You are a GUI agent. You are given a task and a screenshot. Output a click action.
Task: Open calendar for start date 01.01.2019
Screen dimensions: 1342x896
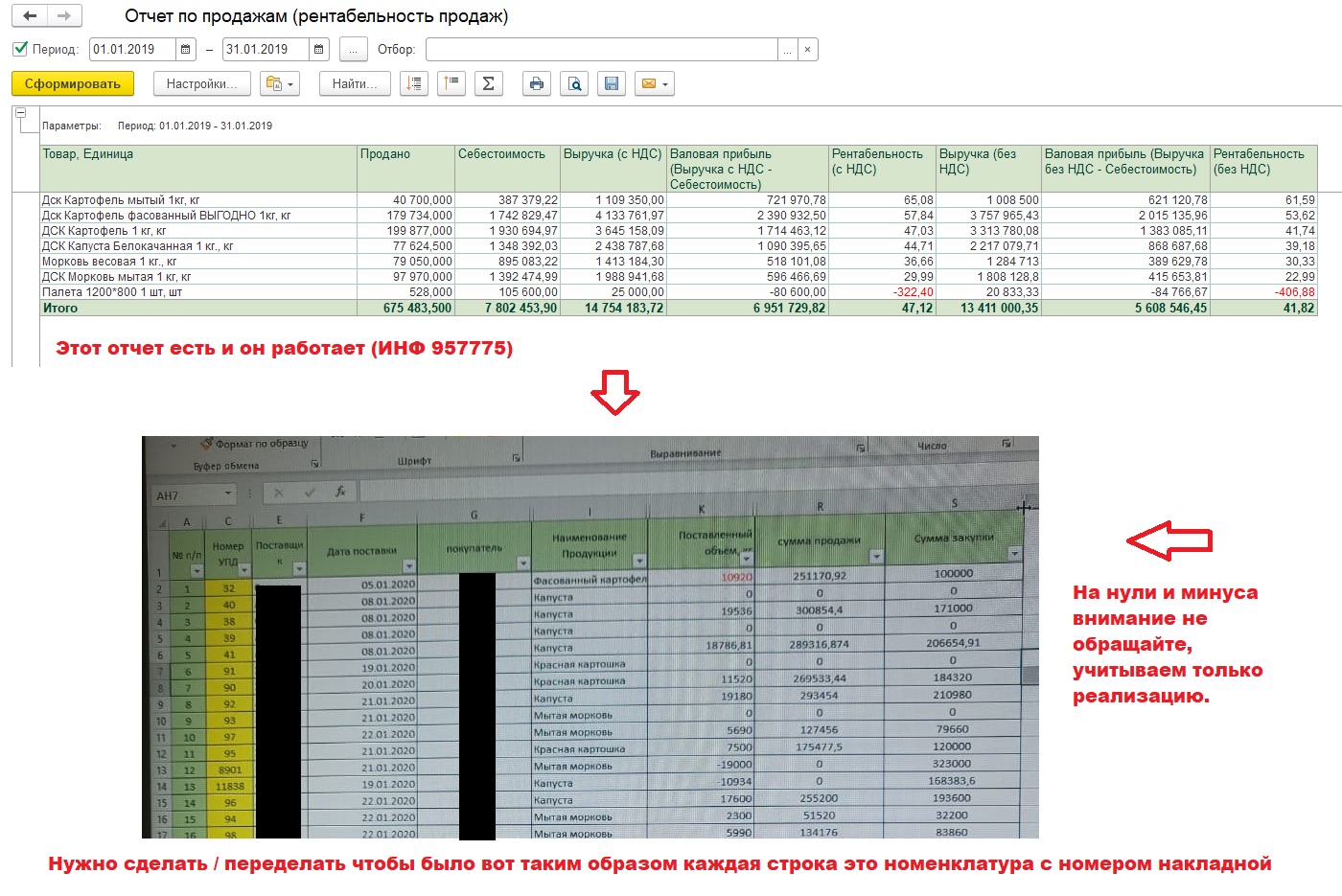coord(186,49)
